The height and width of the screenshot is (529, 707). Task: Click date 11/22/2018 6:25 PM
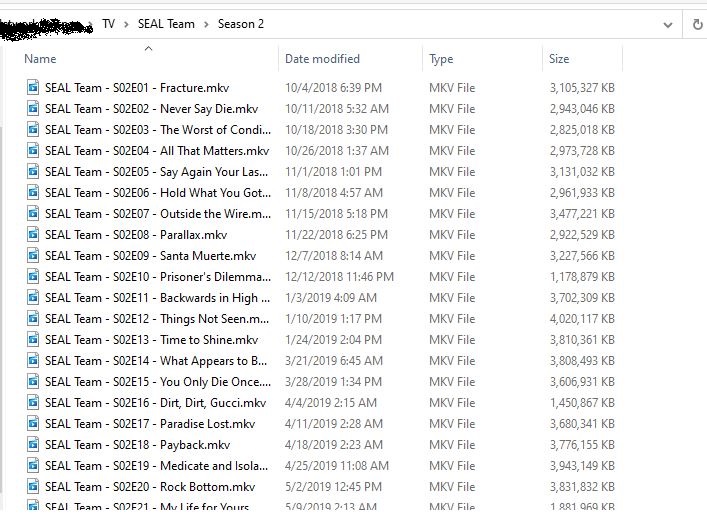[x=336, y=235]
